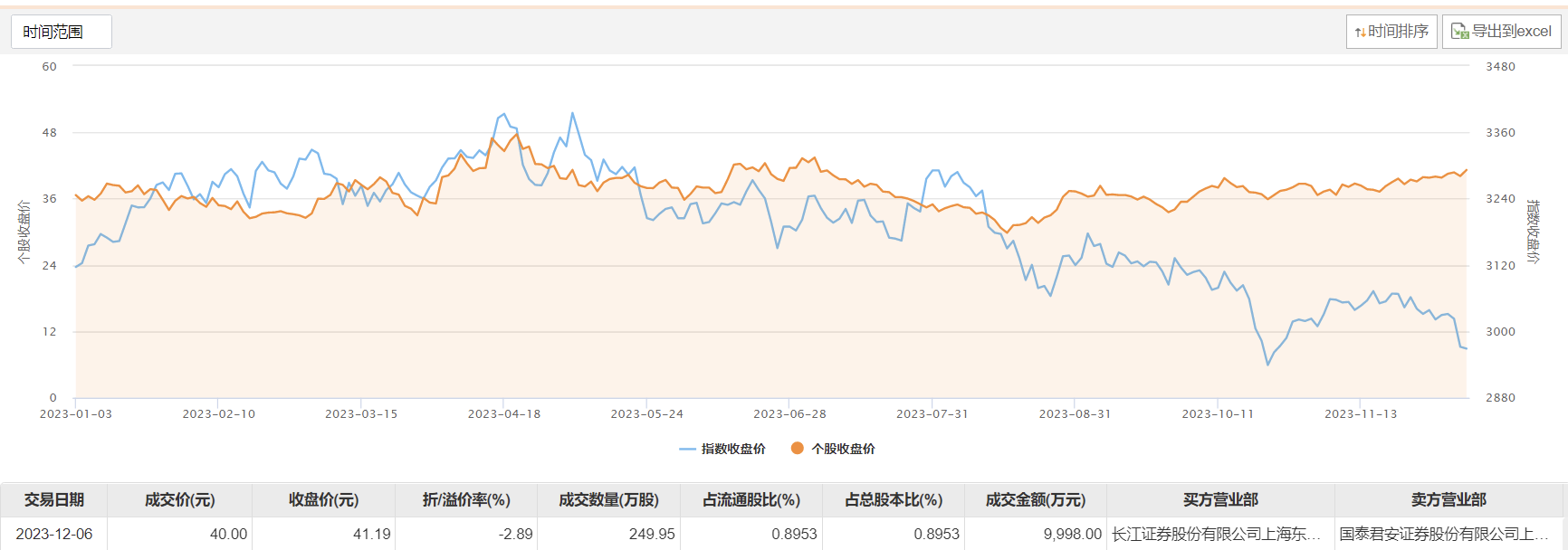Click the 占总股本比(%) column header
Image resolution: width=1568 pixels, height=550 pixels.
(894, 500)
